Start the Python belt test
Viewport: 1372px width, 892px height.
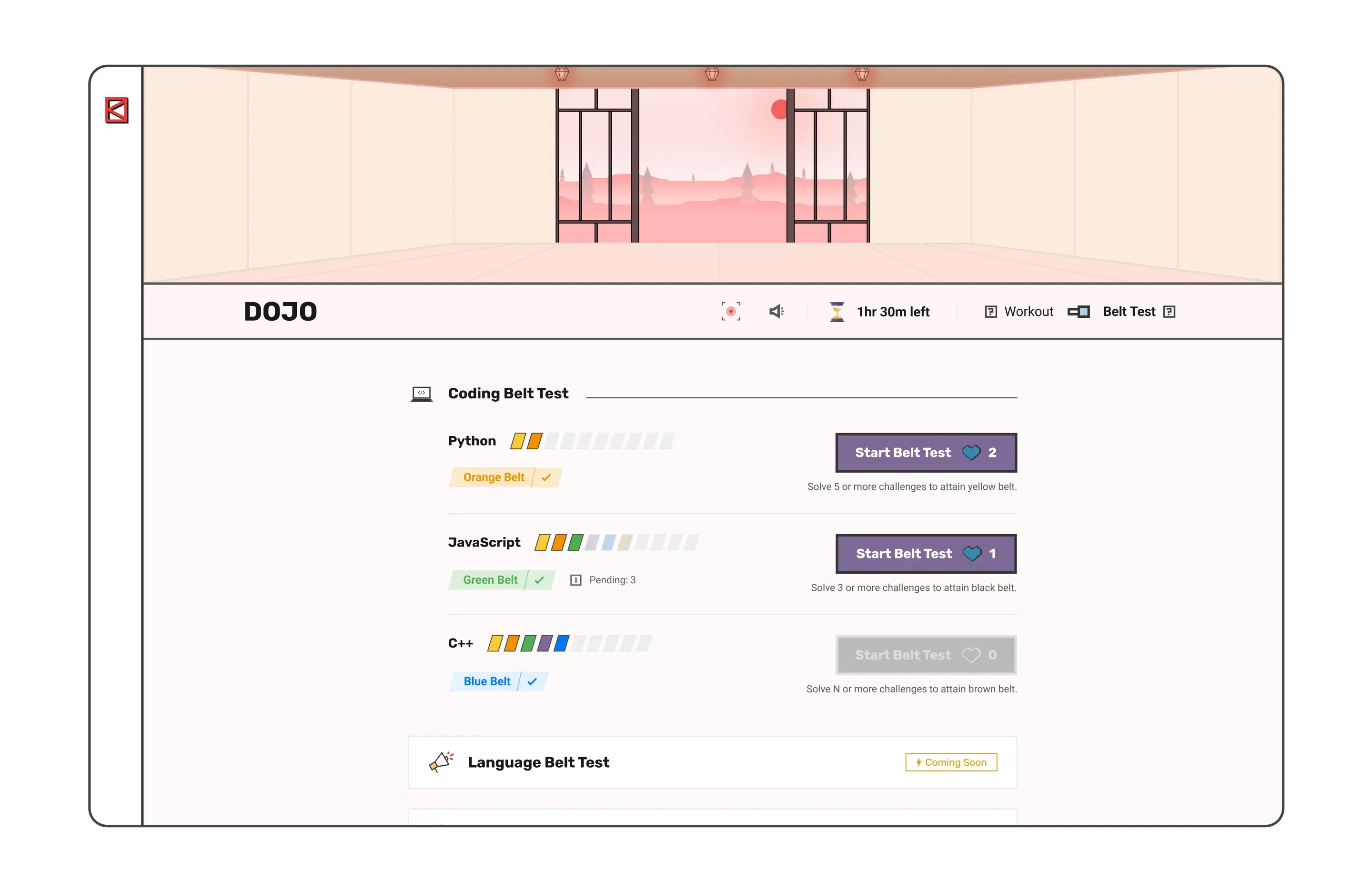point(926,453)
